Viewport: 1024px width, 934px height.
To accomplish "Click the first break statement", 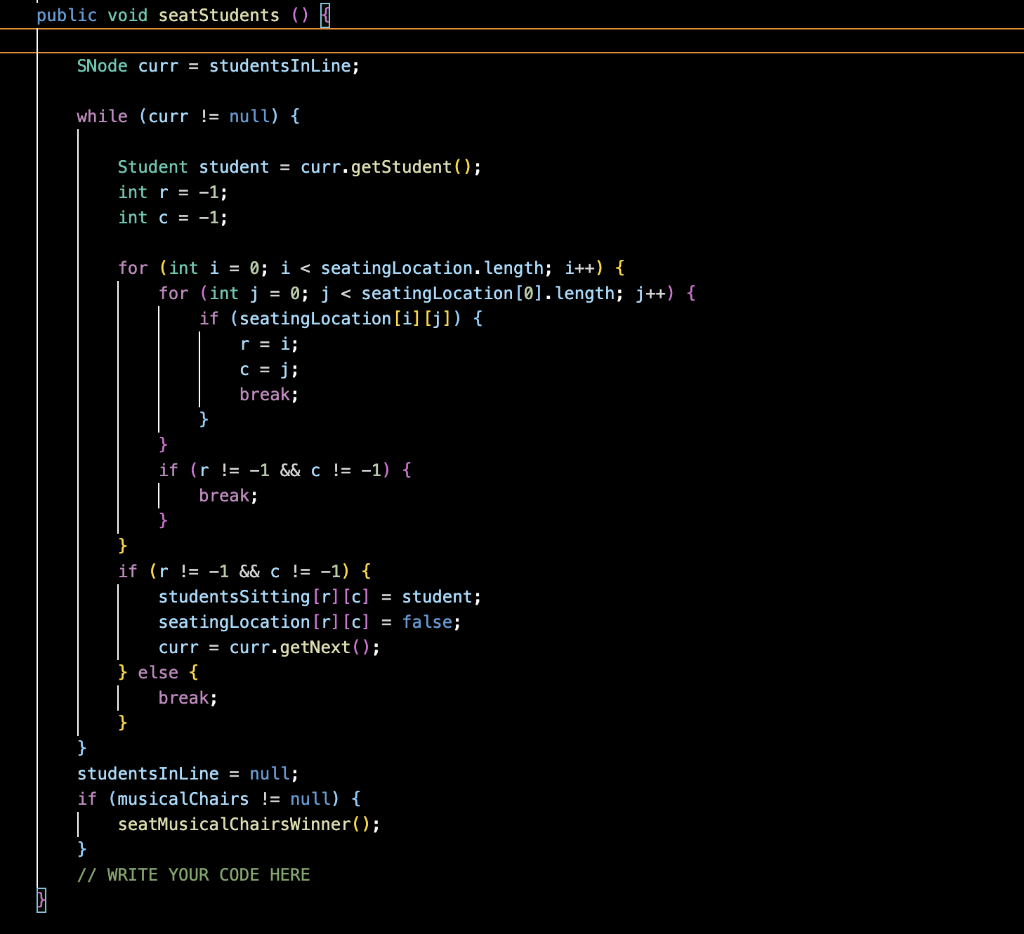I will 263,394.
